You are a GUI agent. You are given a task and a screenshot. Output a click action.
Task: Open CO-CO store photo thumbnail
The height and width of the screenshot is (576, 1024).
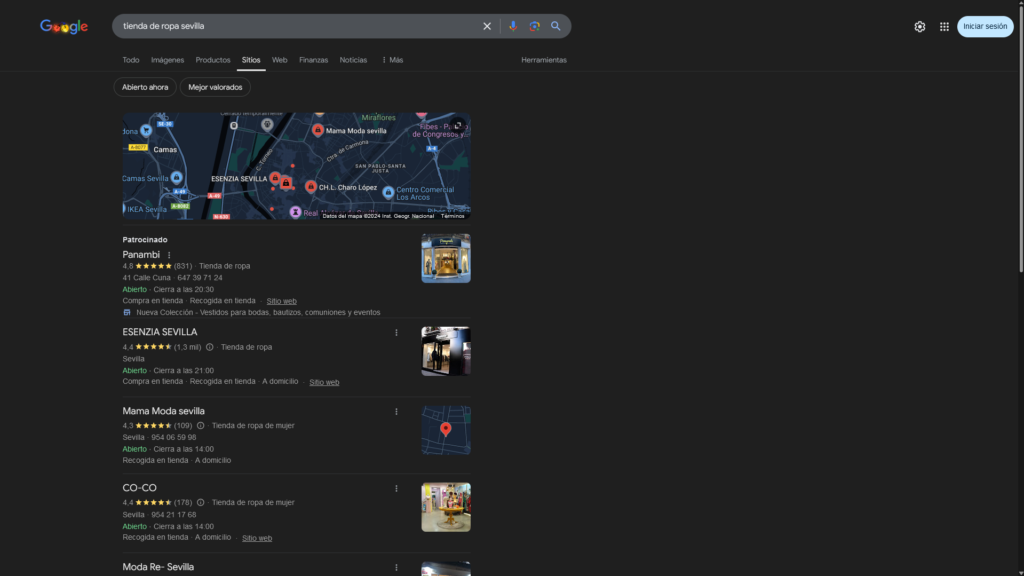click(x=446, y=507)
